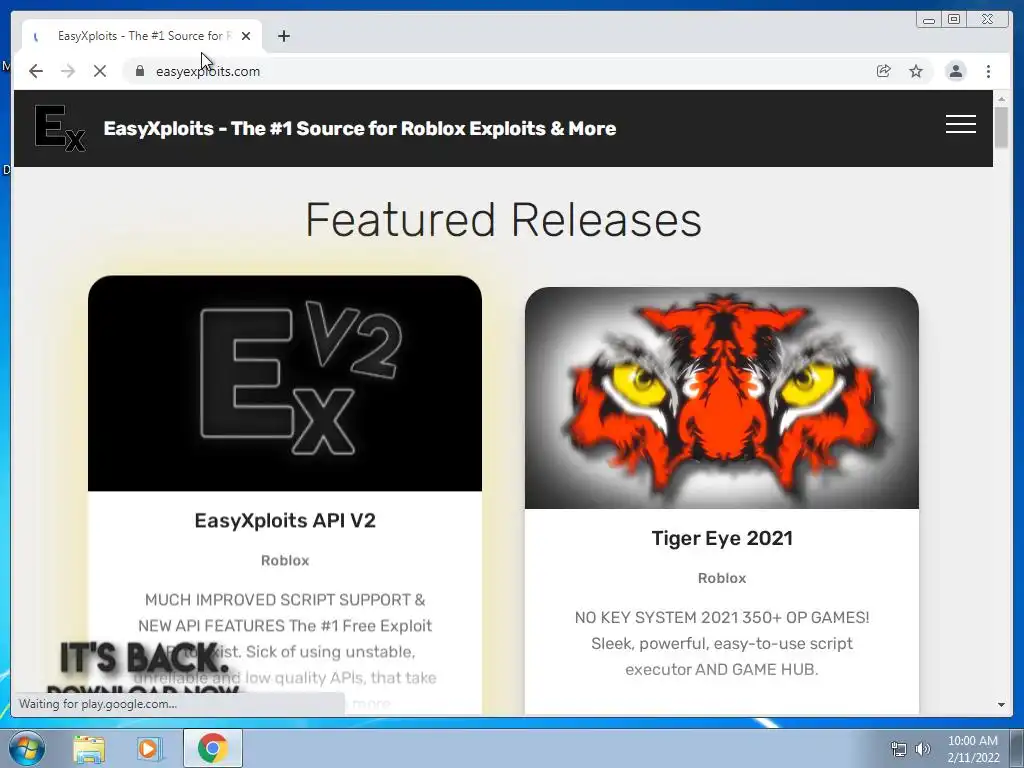Viewport: 1024px width, 768px height.
Task: Click the page scrollbar thumb
Action: pos(1001,127)
